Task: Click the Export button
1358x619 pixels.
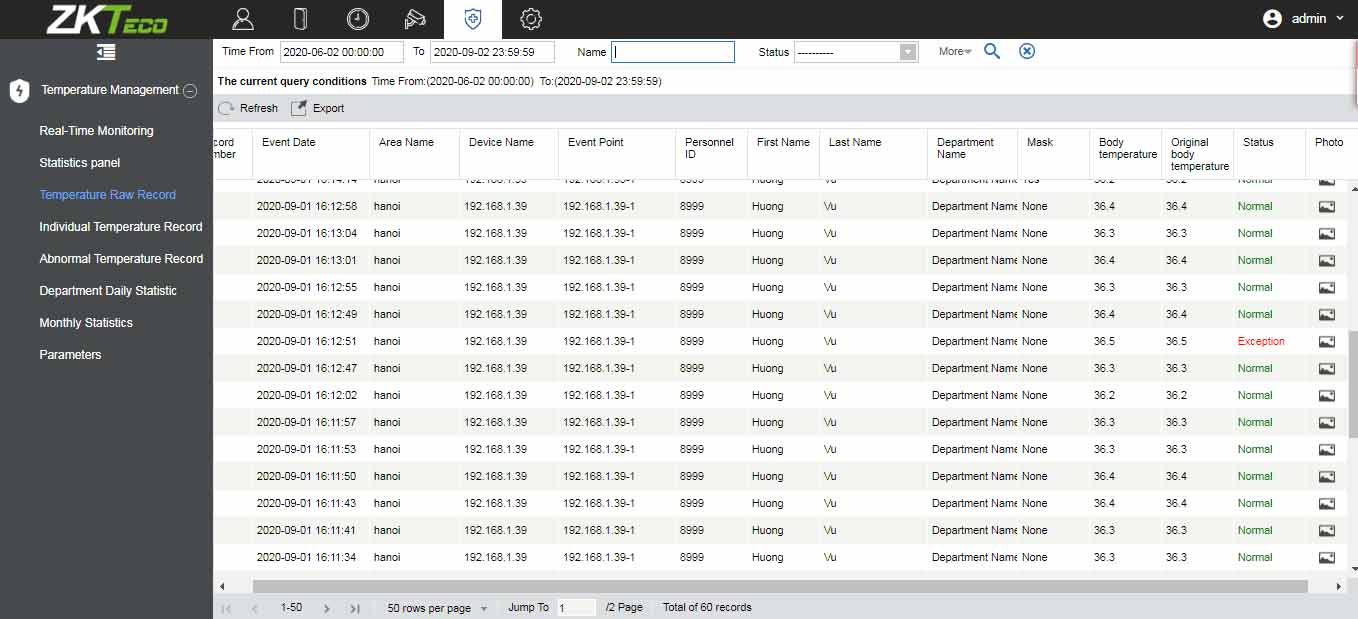Action: (317, 108)
